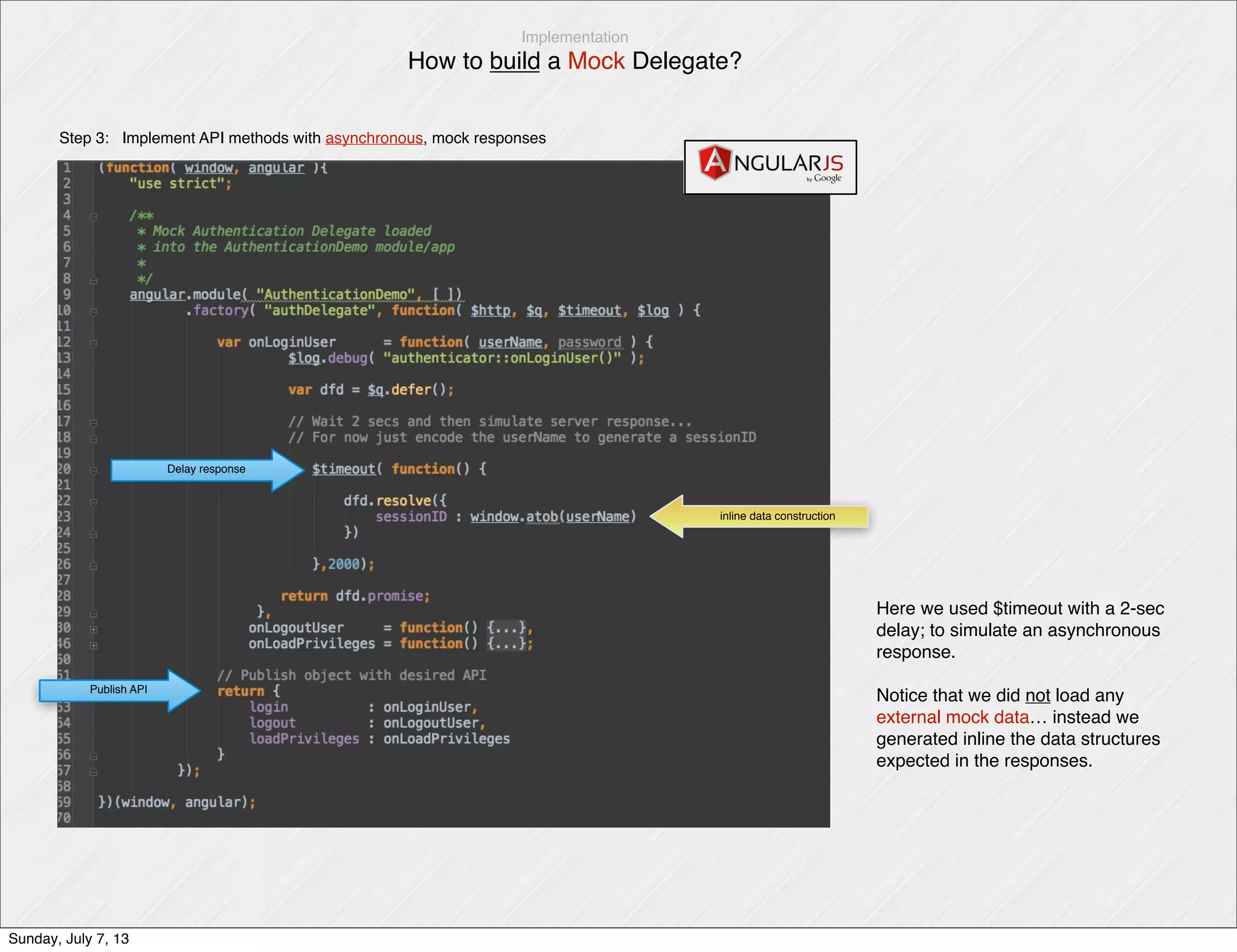Click line number 1 in the gutter
1237x952 pixels.
66,168
